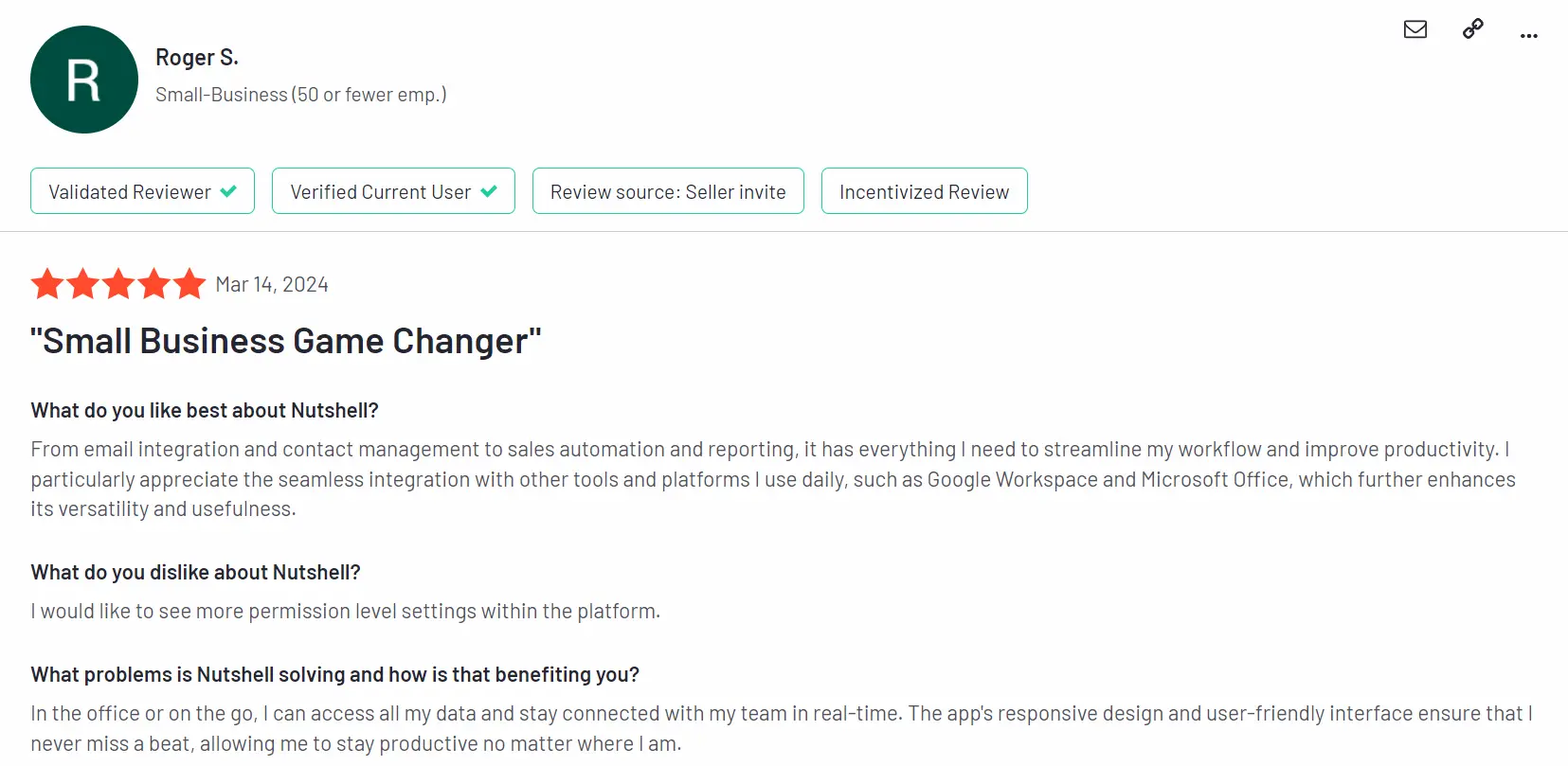The image size is (1568, 766).
Task: Toggle the Incentivized Review badge
Action: [x=923, y=190]
